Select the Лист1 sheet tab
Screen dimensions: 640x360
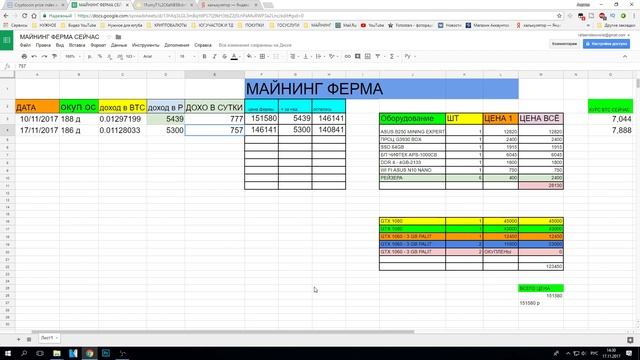(x=49, y=338)
